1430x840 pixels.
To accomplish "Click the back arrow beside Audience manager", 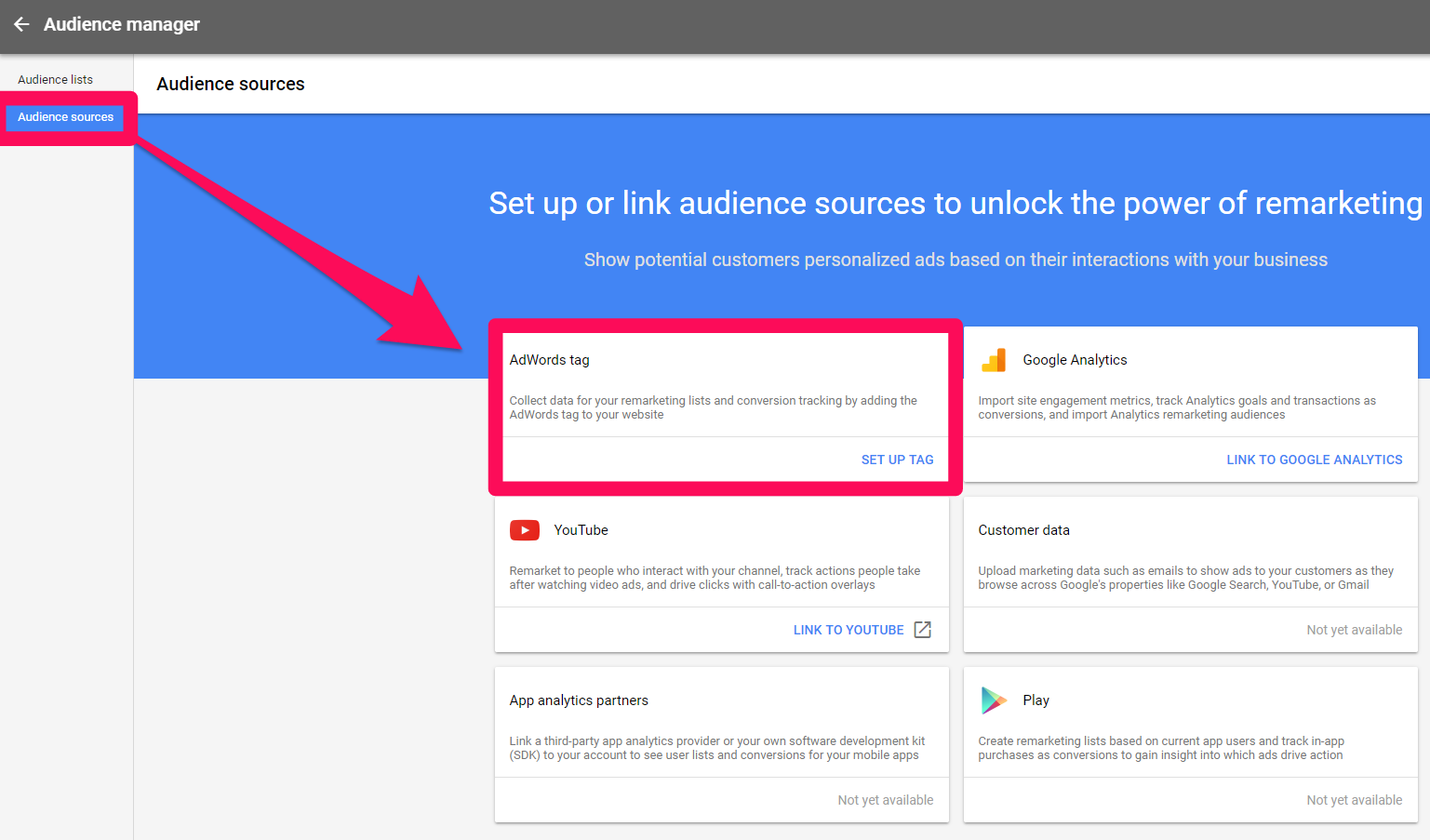I will (21, 24).
